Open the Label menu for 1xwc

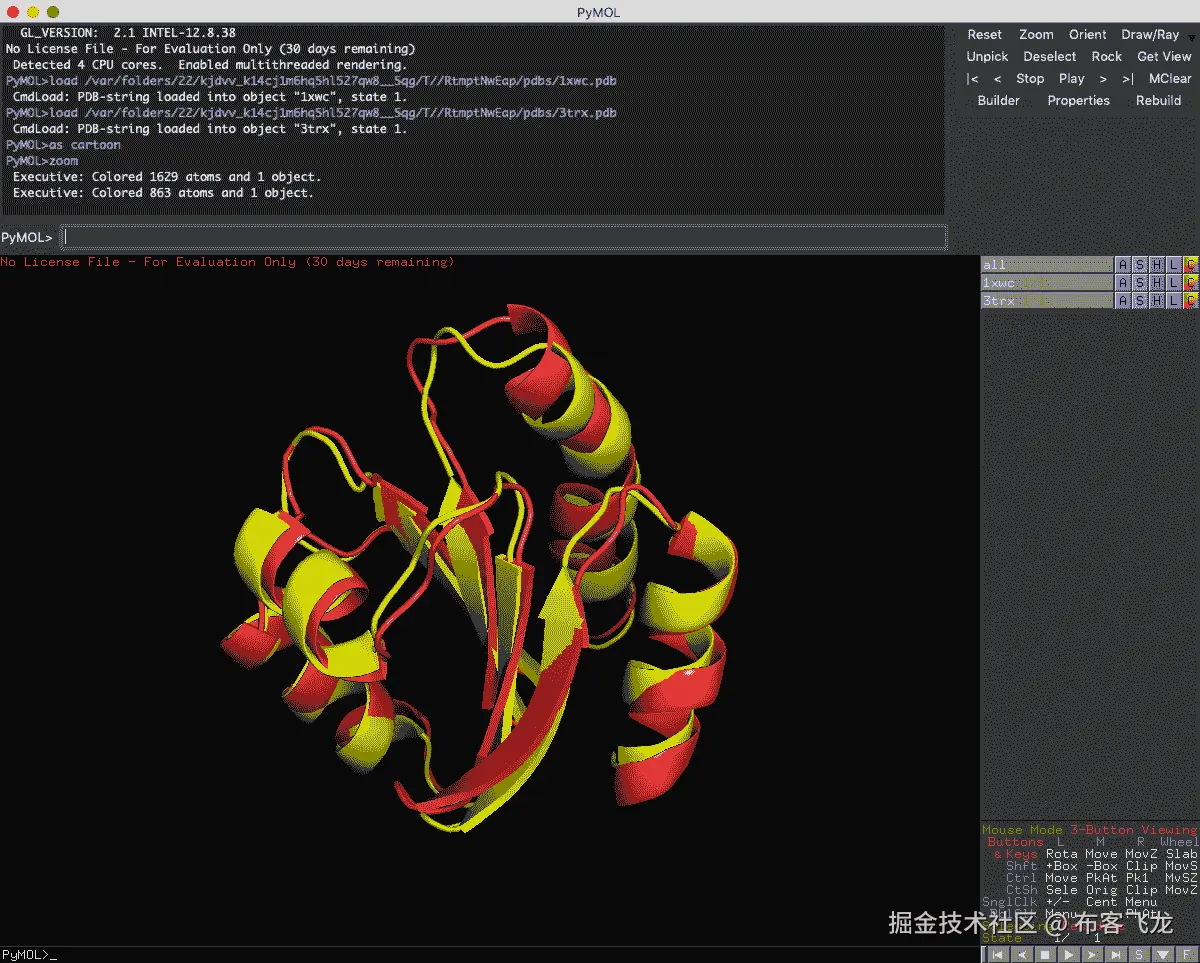[1174, 283]
